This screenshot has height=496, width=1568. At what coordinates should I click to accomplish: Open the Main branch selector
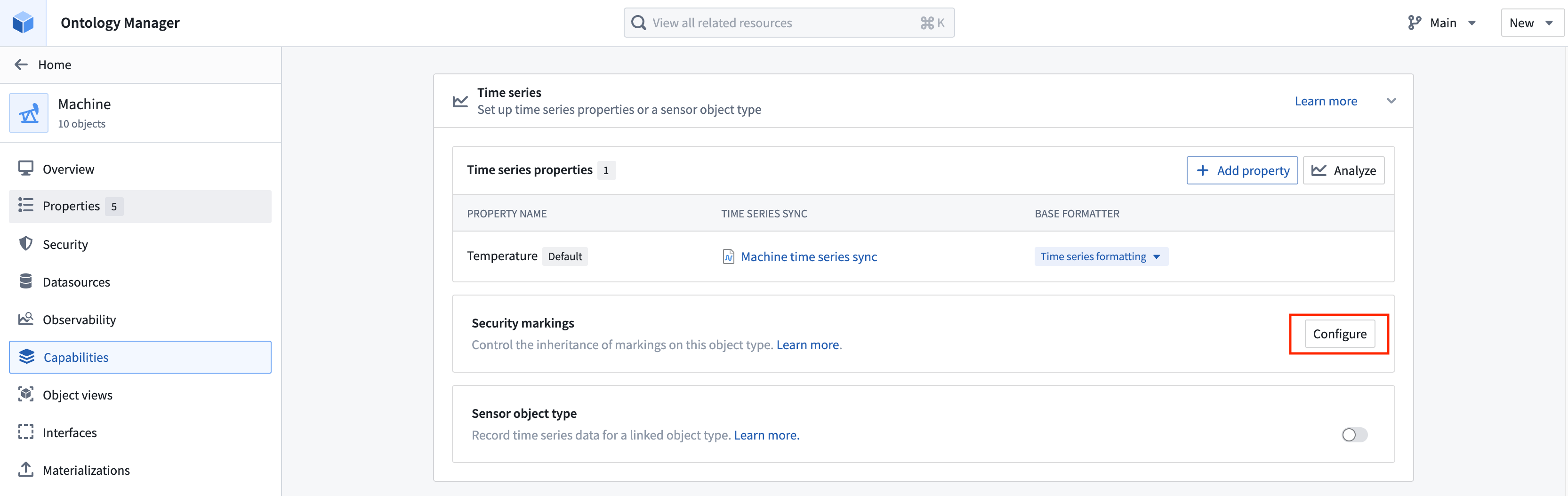tap(1443, 22)
